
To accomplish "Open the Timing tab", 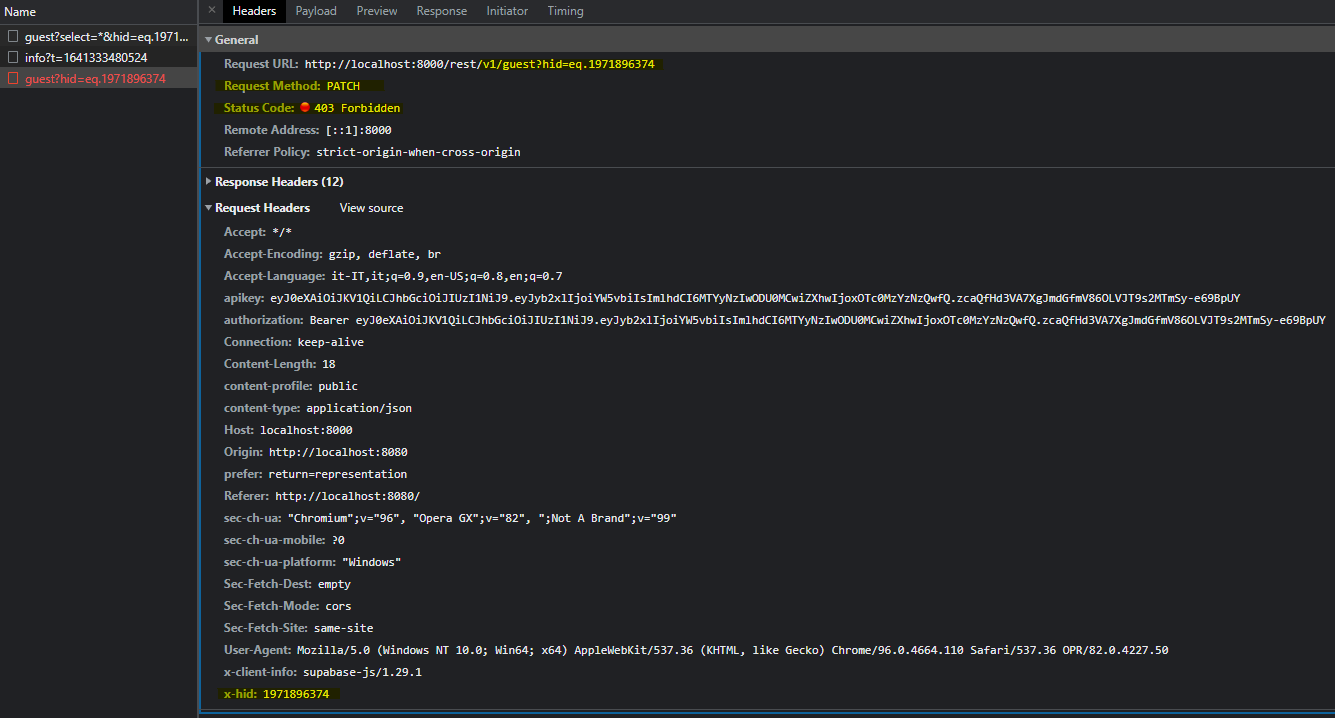I will pos(565,11).
